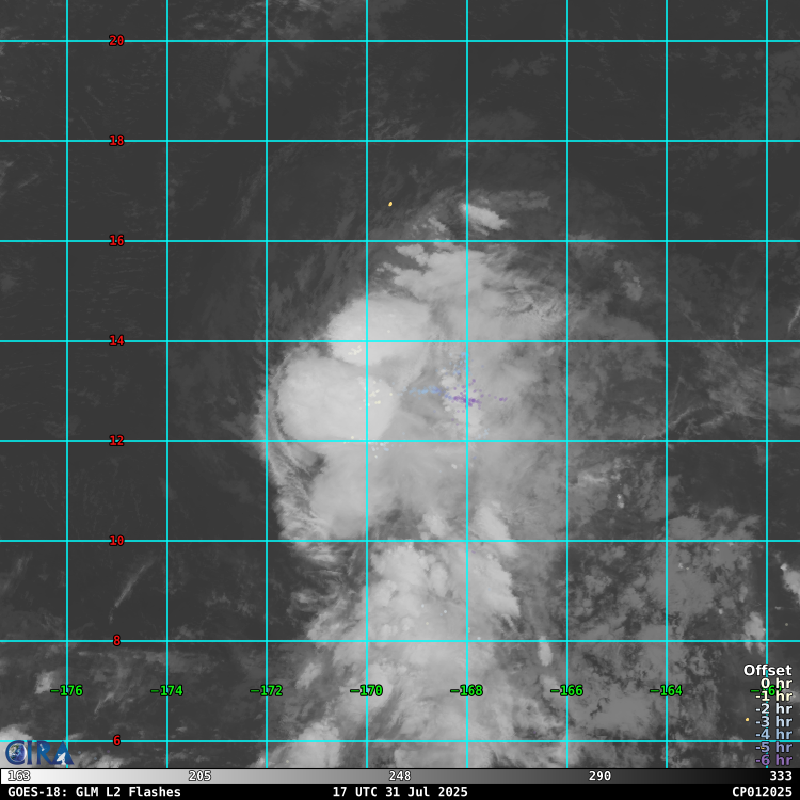
Task: Click the red 20 latitude label
Action: [117, 41]
